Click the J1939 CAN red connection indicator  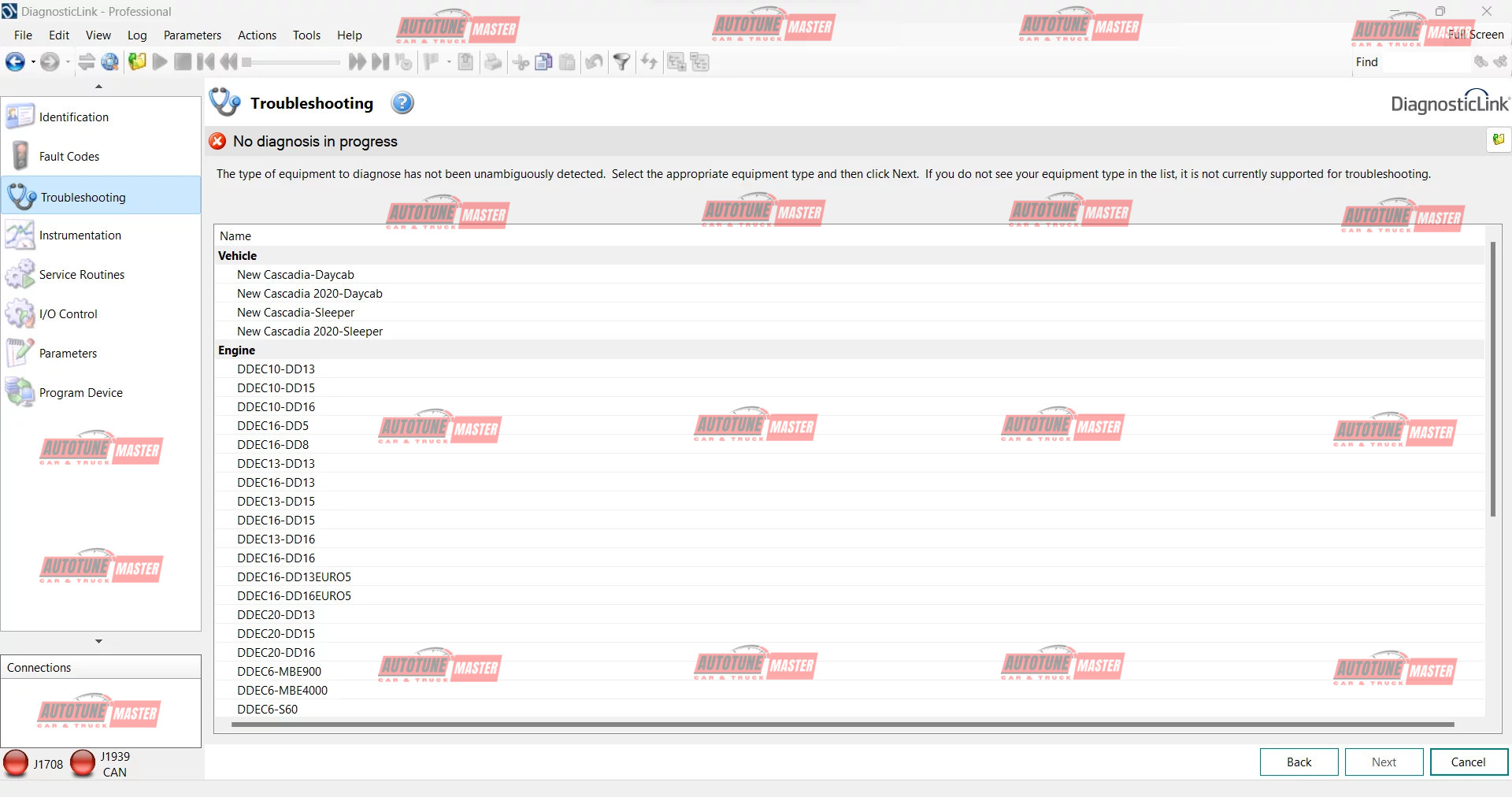83,763
